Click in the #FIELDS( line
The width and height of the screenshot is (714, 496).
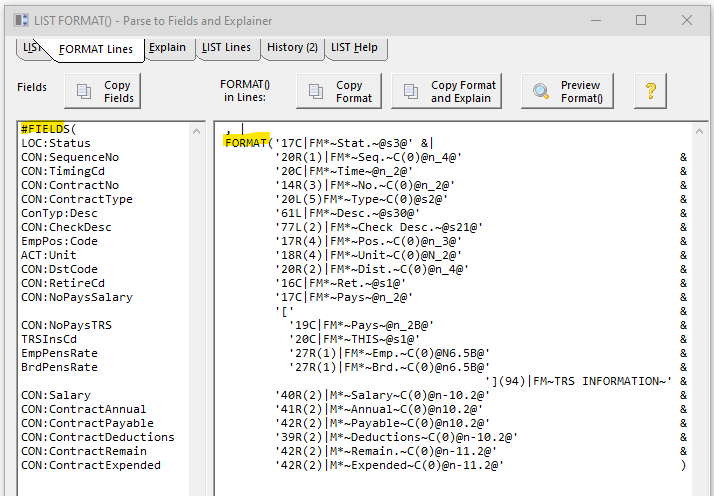point(49,129)
